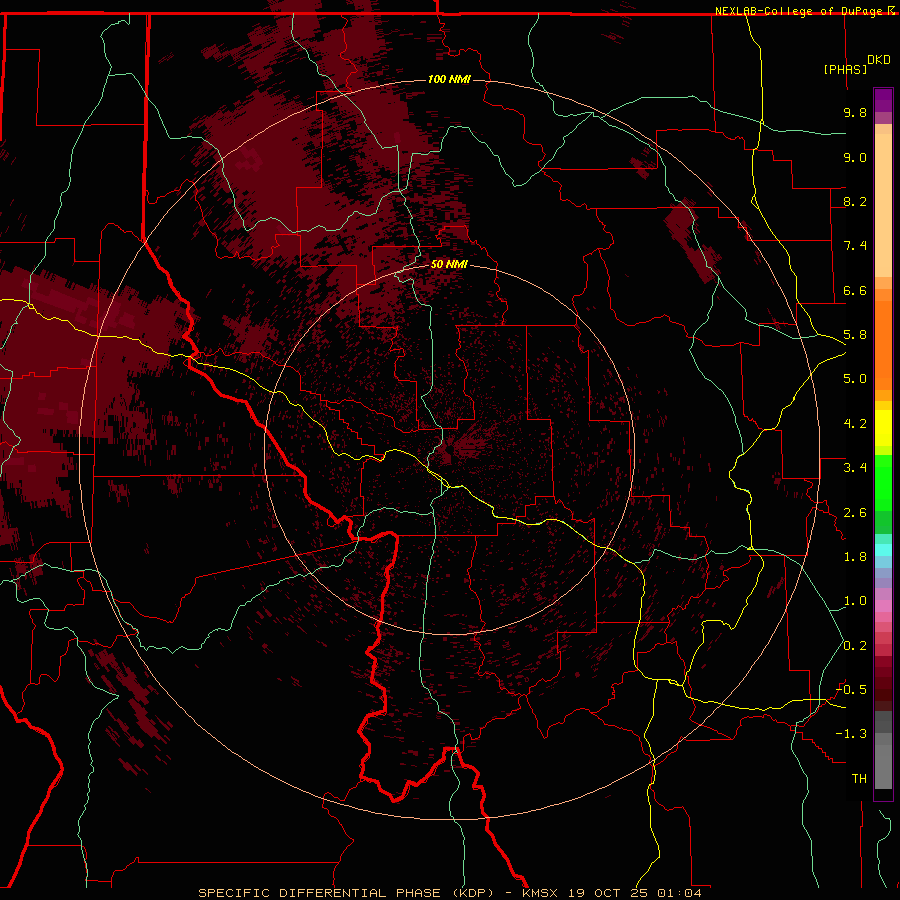Click the 5.8 value on color scale
900x900 pixels.
pos(855,335)
